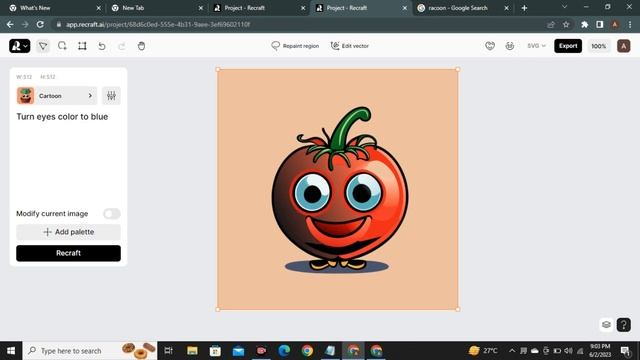This screenshot has width=640, height=360.
Task: Click Add palette
Action: tap(68, 232)
